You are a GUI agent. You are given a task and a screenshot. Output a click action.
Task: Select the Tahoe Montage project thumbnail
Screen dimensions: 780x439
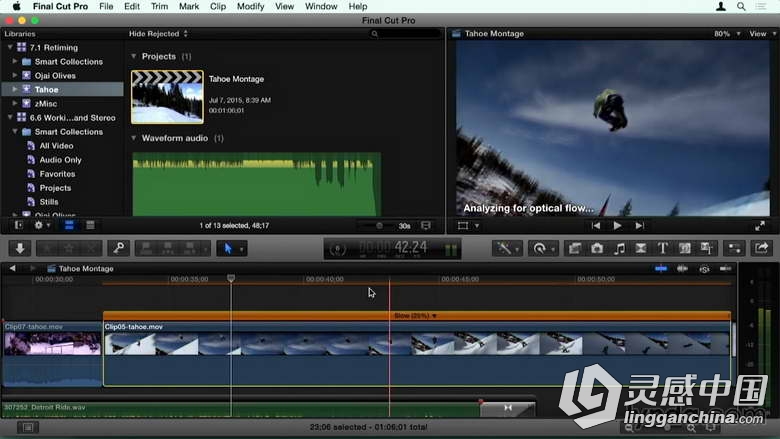[x=167, y=97]
